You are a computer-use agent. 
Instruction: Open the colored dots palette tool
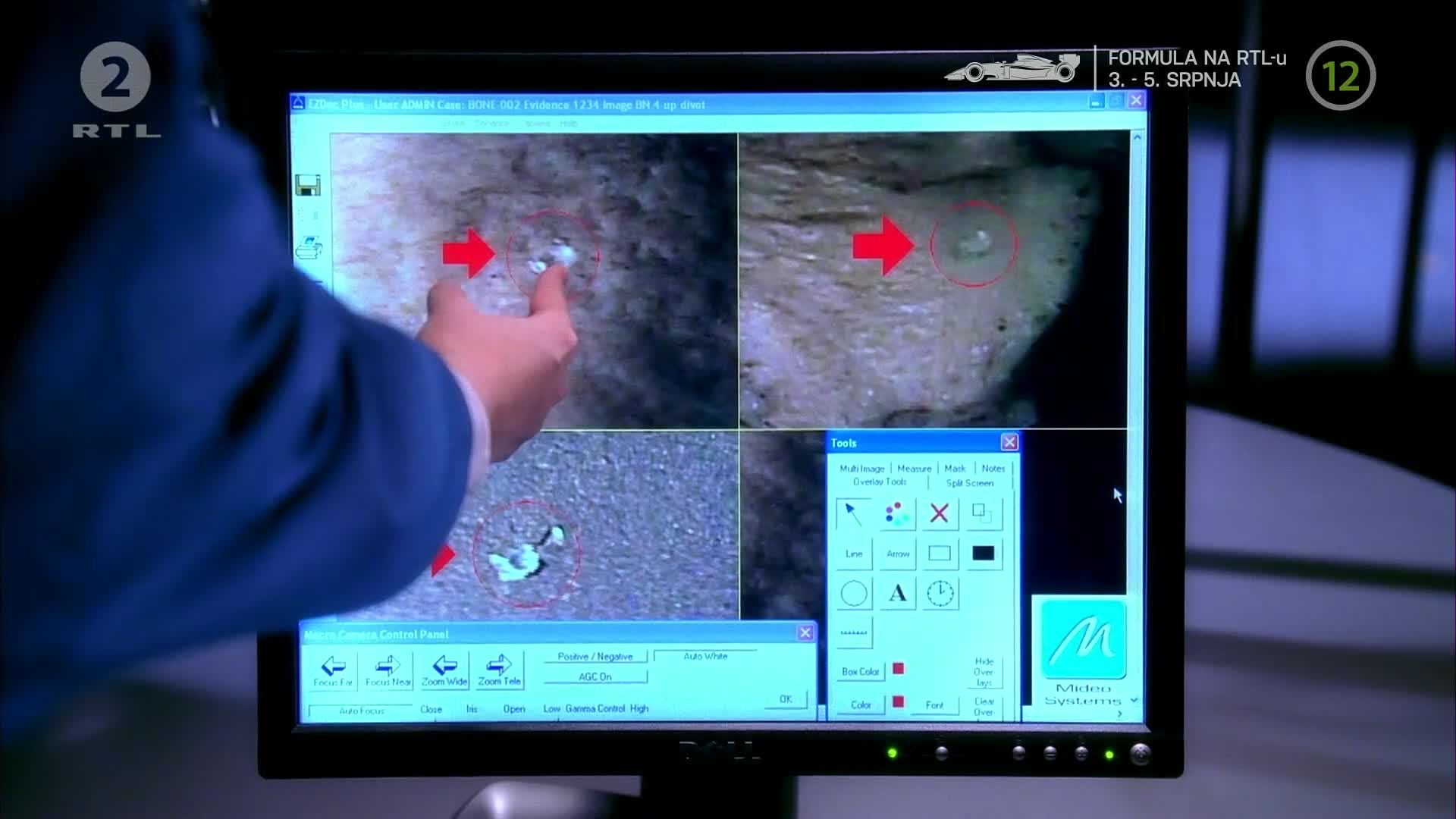(x=897, y=514)
